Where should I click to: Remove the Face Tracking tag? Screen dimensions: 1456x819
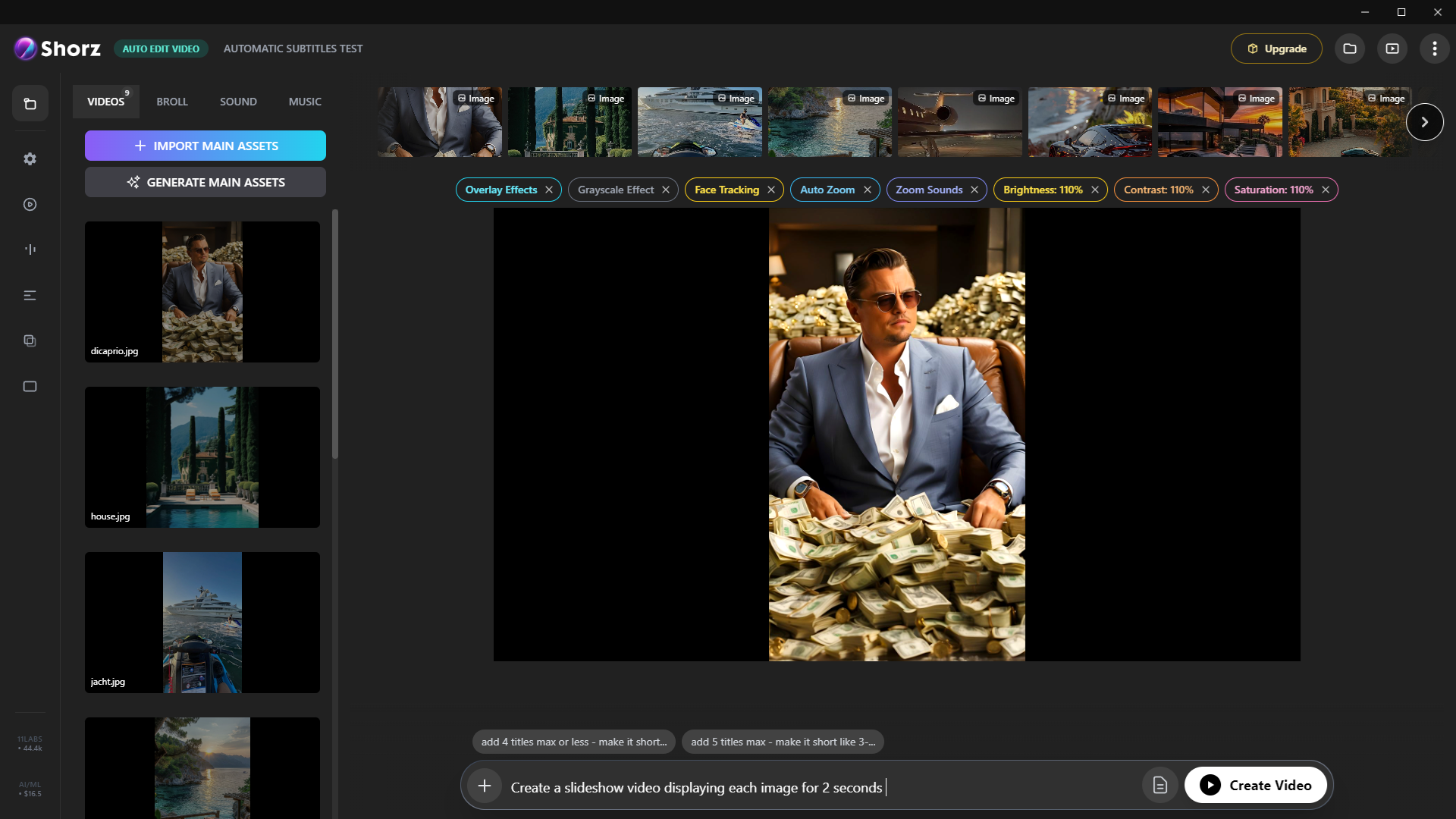770,190
